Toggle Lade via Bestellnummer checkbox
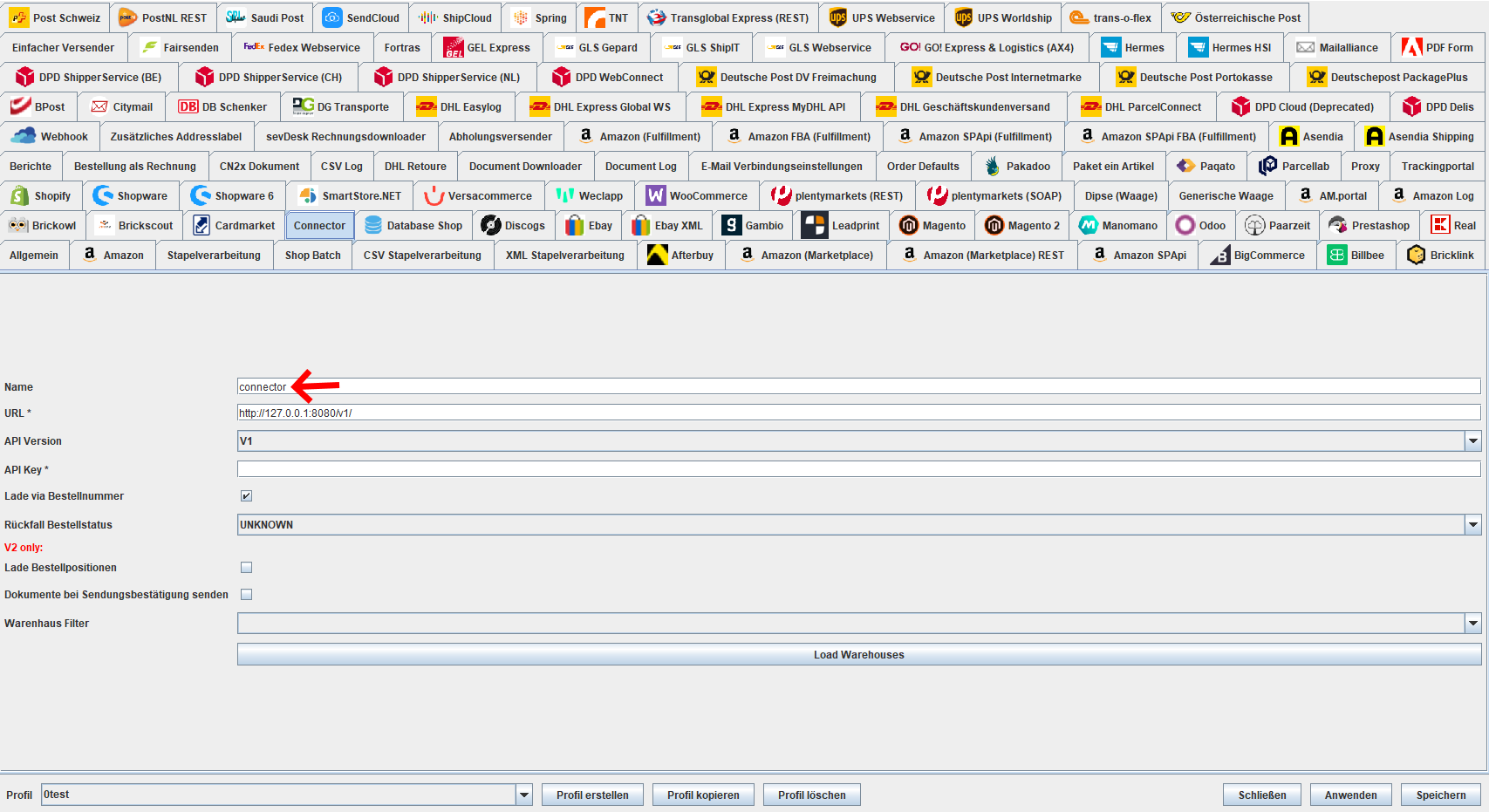Screen dimensions: 1489x812 coord(246,496)
